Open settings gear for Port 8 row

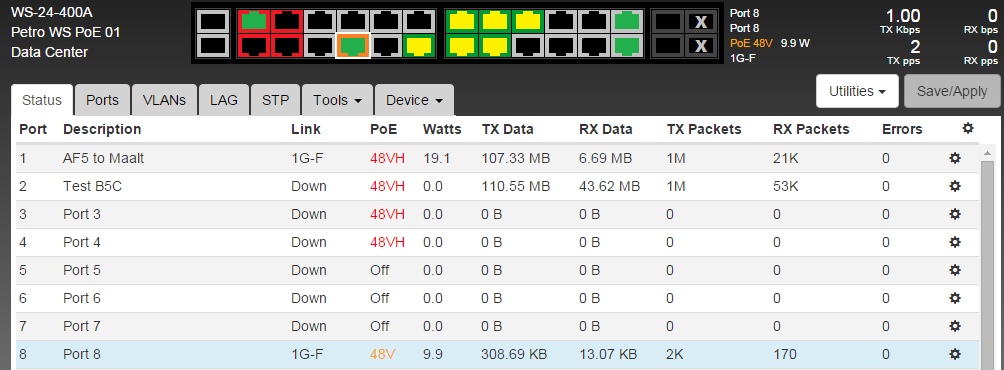pyautogui.click(x=955, y=354)
